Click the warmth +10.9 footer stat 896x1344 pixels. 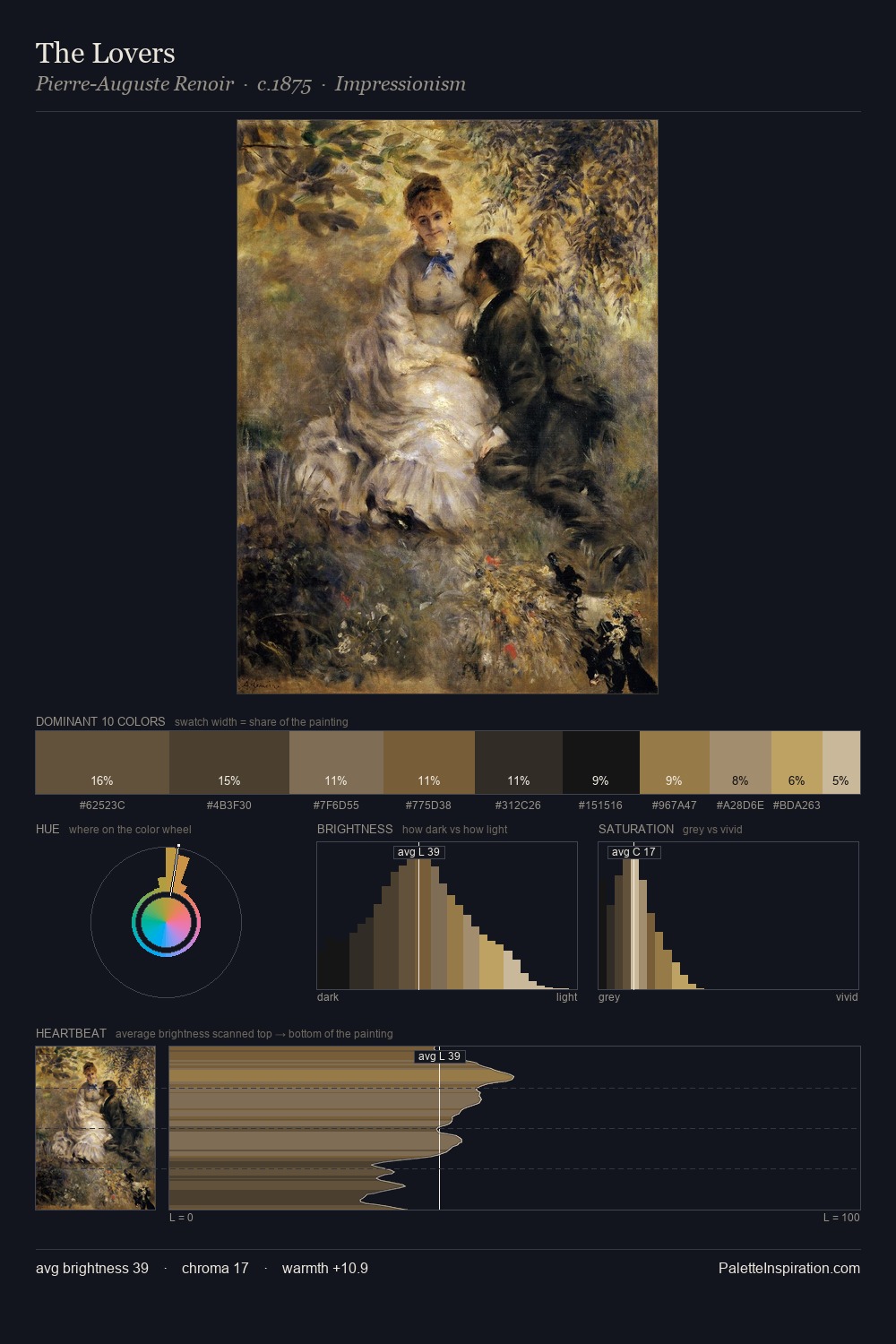click(x=325, y=1268)
